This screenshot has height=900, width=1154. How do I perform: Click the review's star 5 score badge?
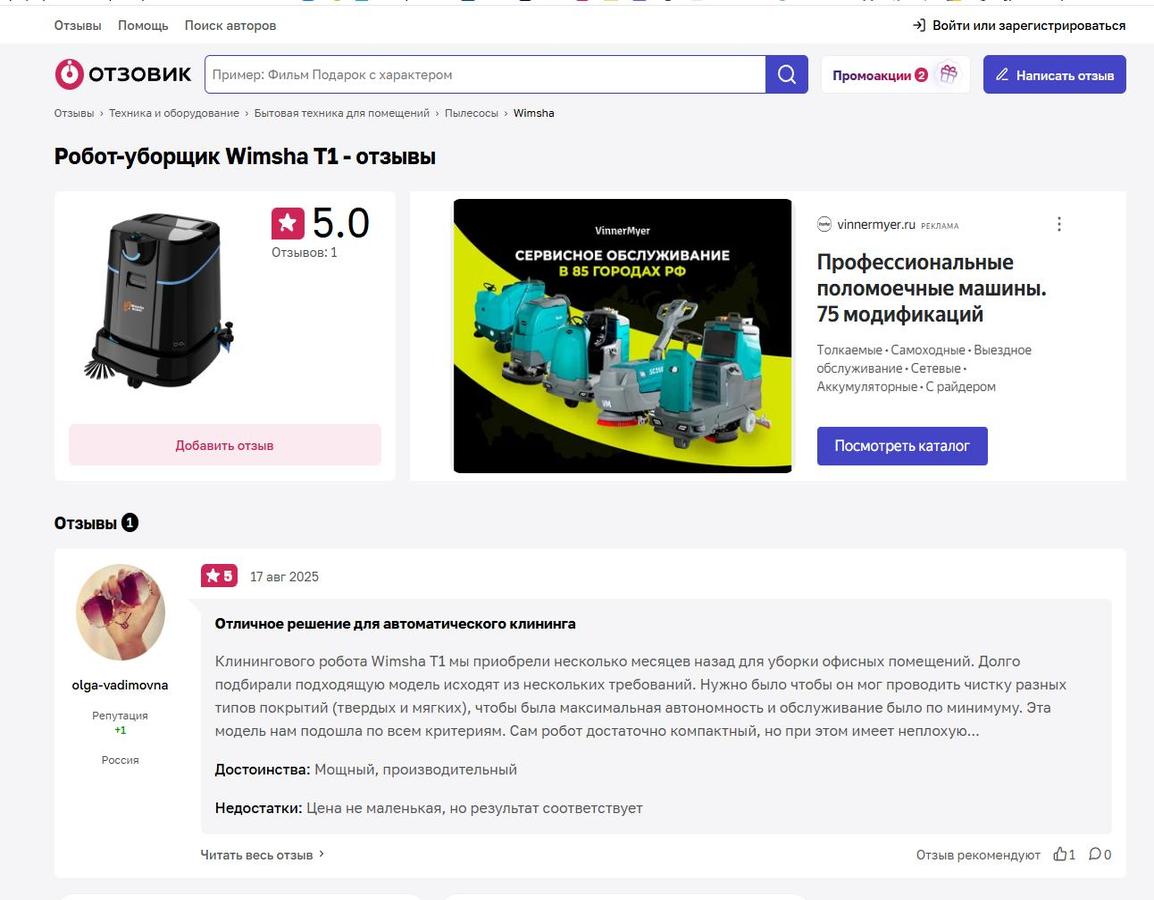tap(219, 575)
